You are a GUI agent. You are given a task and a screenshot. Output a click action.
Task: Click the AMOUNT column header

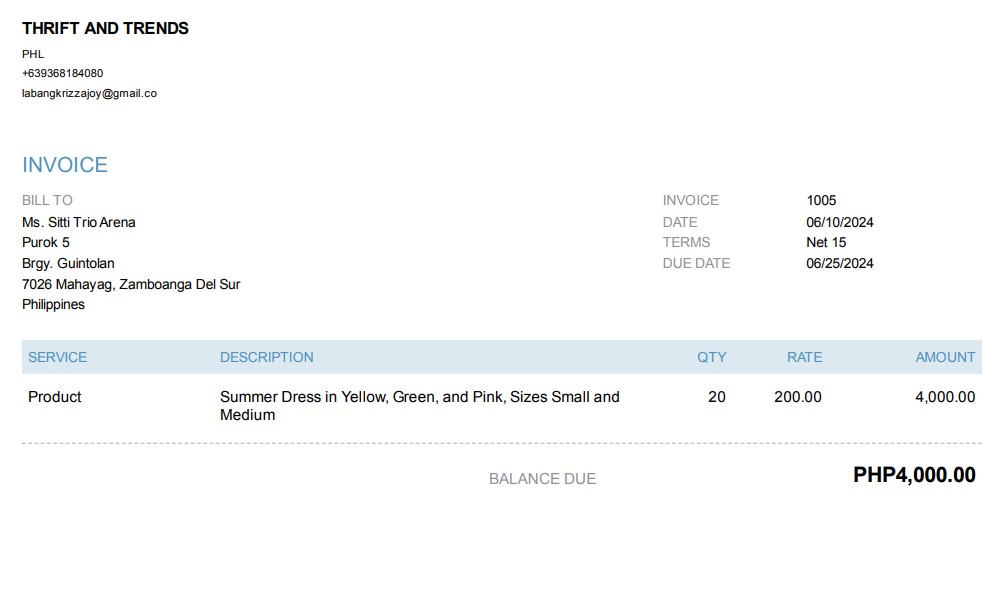[x=945, y=357]
